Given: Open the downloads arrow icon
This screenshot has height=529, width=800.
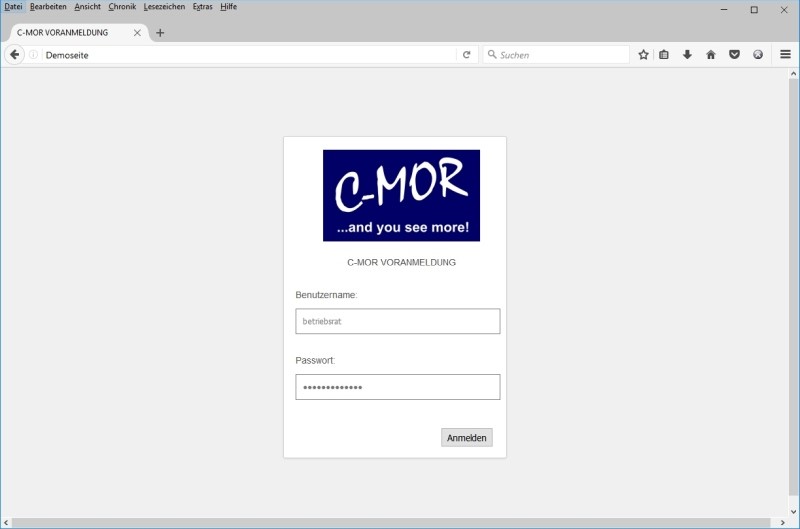Looking at the screenshot, I should [687, 55].
